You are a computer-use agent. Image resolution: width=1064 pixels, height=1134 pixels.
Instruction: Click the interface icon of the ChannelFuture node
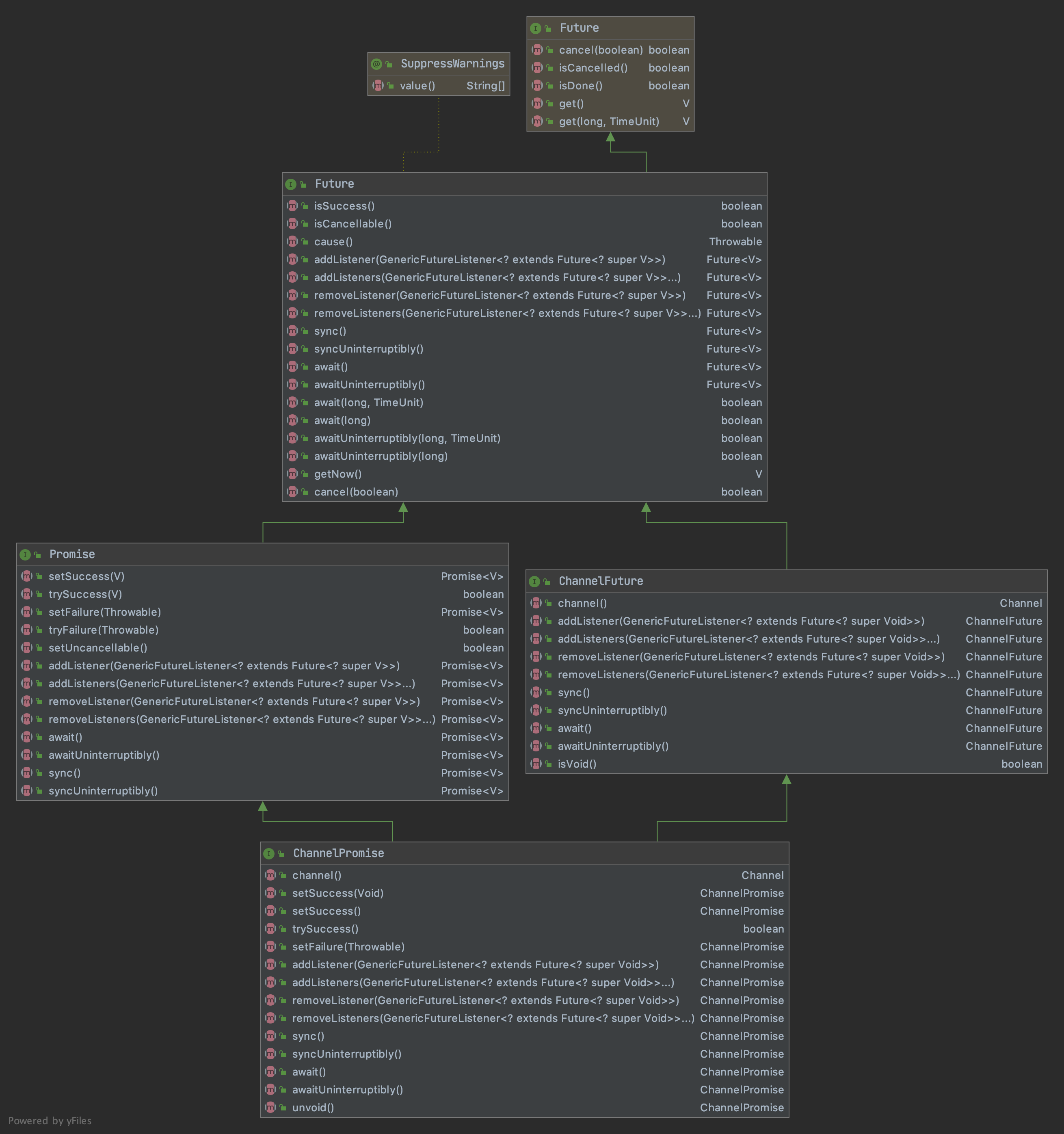[x=534, y=581]
